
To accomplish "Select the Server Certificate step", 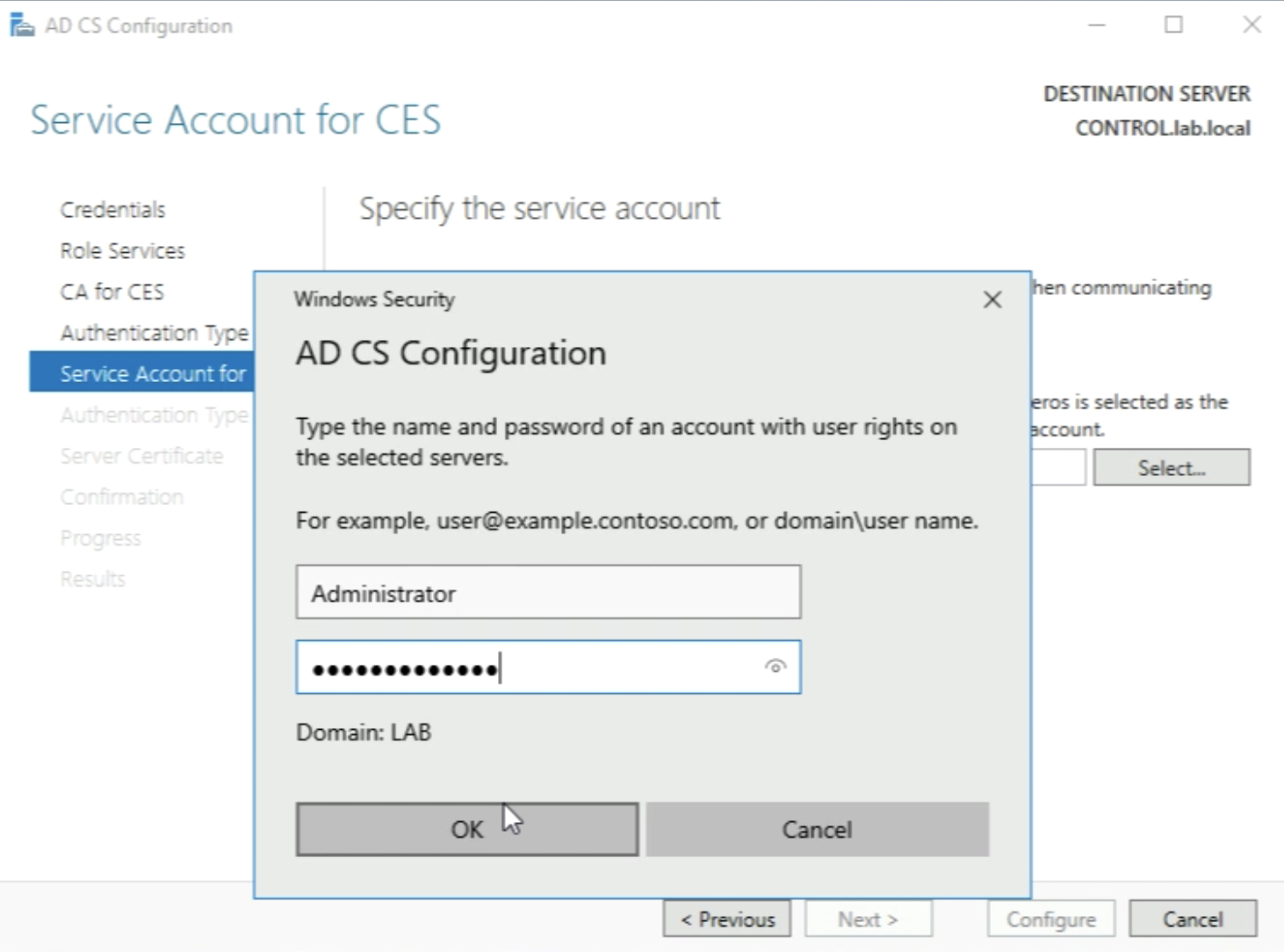I will point(141,457).
